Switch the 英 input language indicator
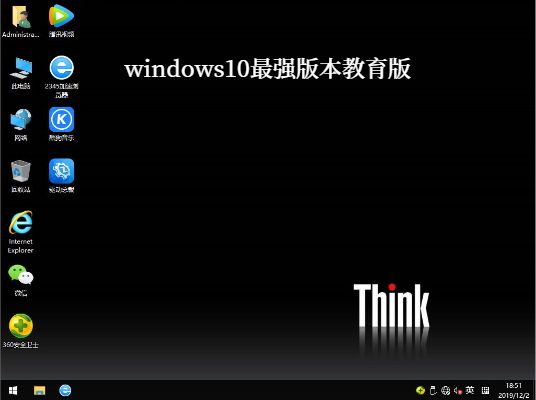536x400 pixels. pyautogui.click(x=470, y=390)
